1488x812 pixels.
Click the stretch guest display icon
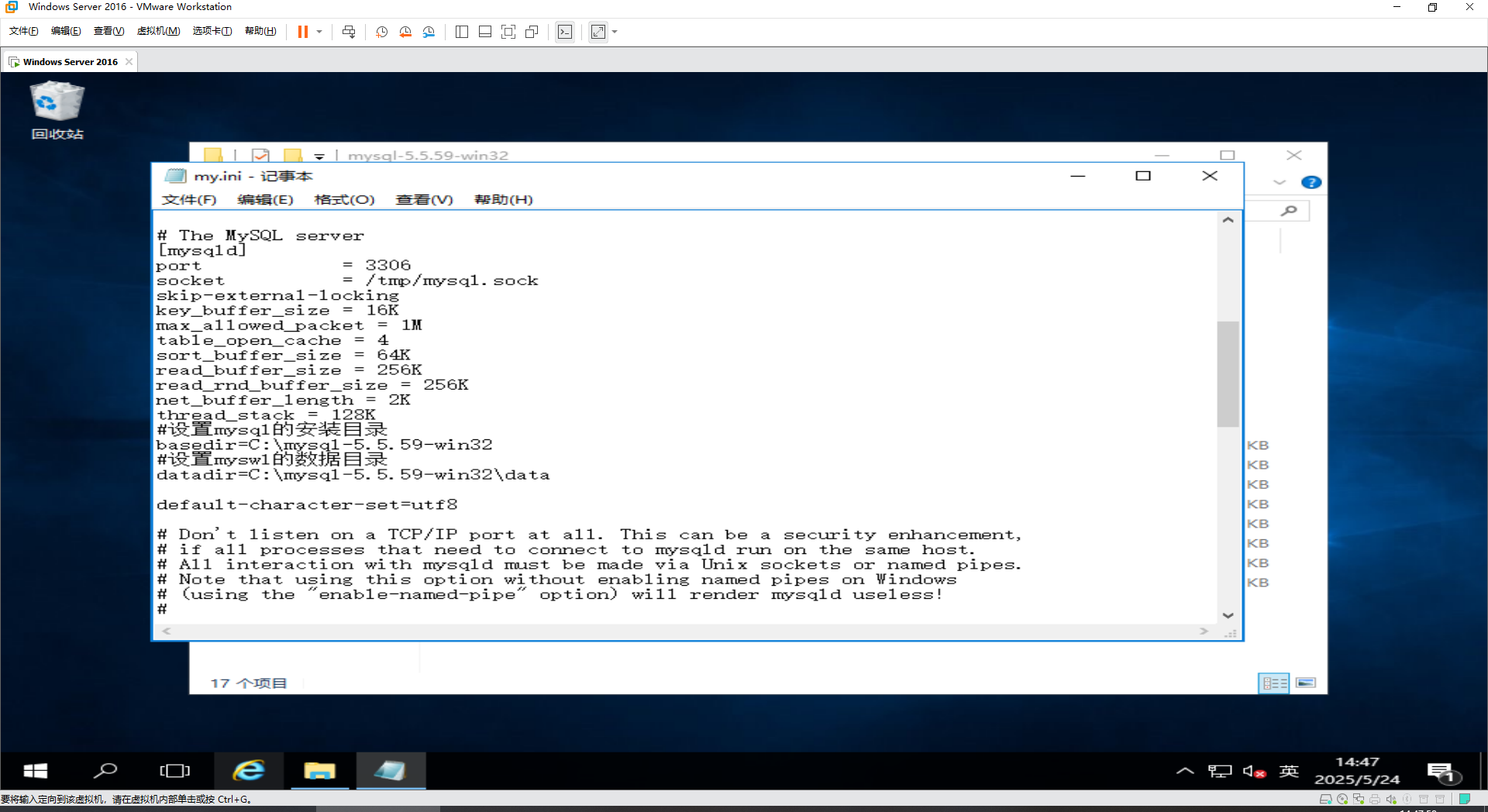(598, 32)
